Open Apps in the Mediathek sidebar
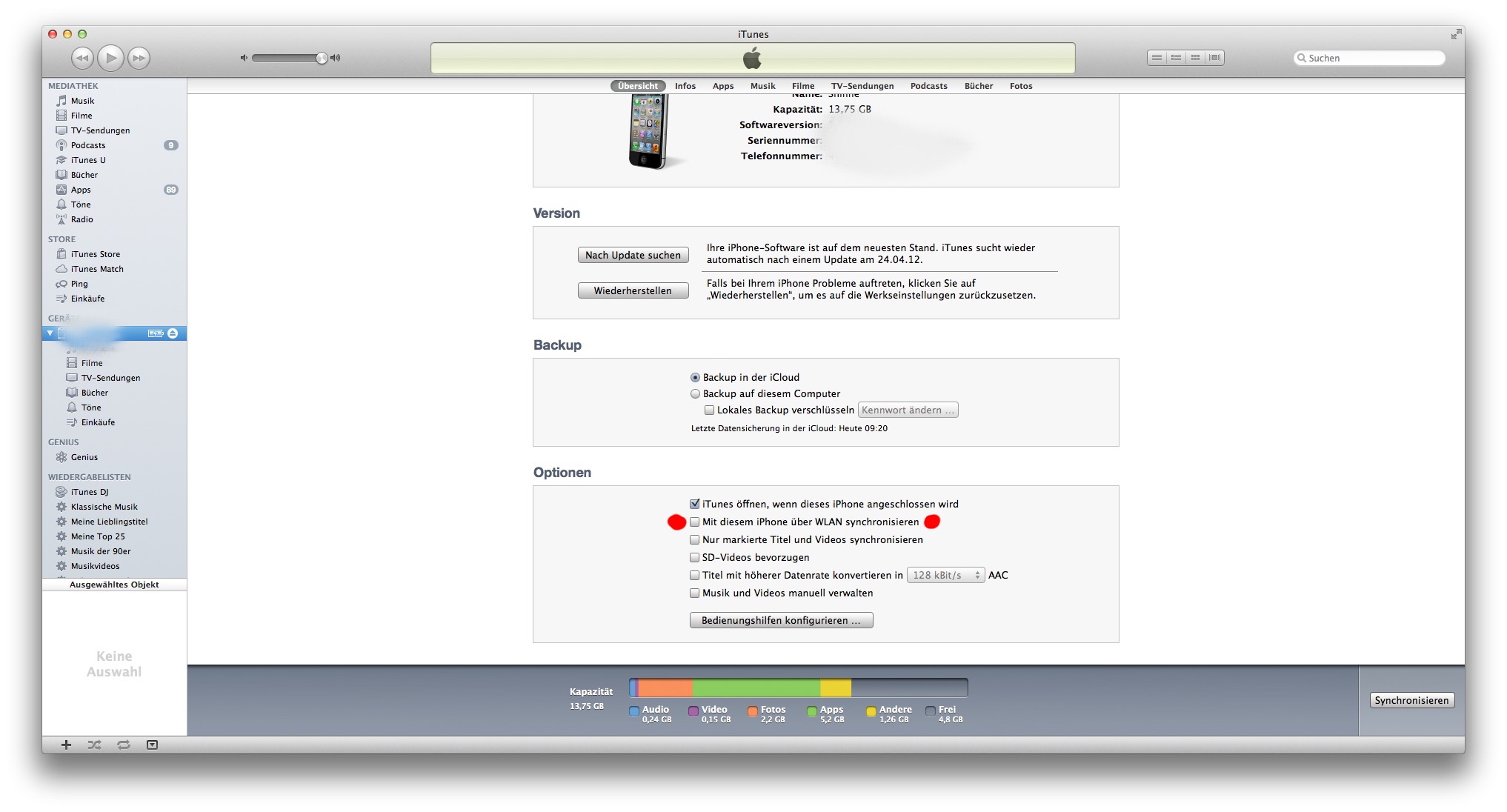 81,190
